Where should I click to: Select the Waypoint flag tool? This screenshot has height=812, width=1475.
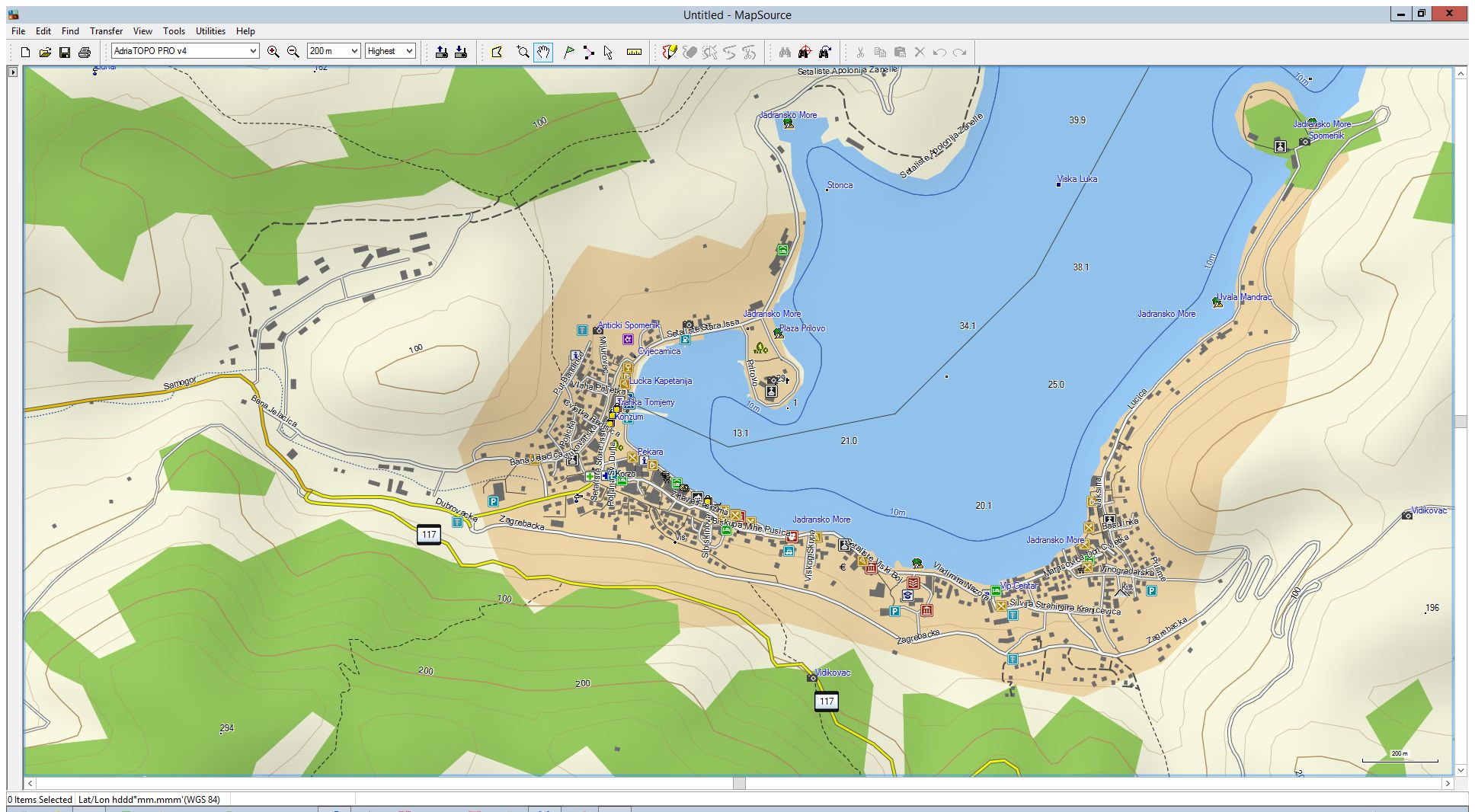(x=568, y=52)
